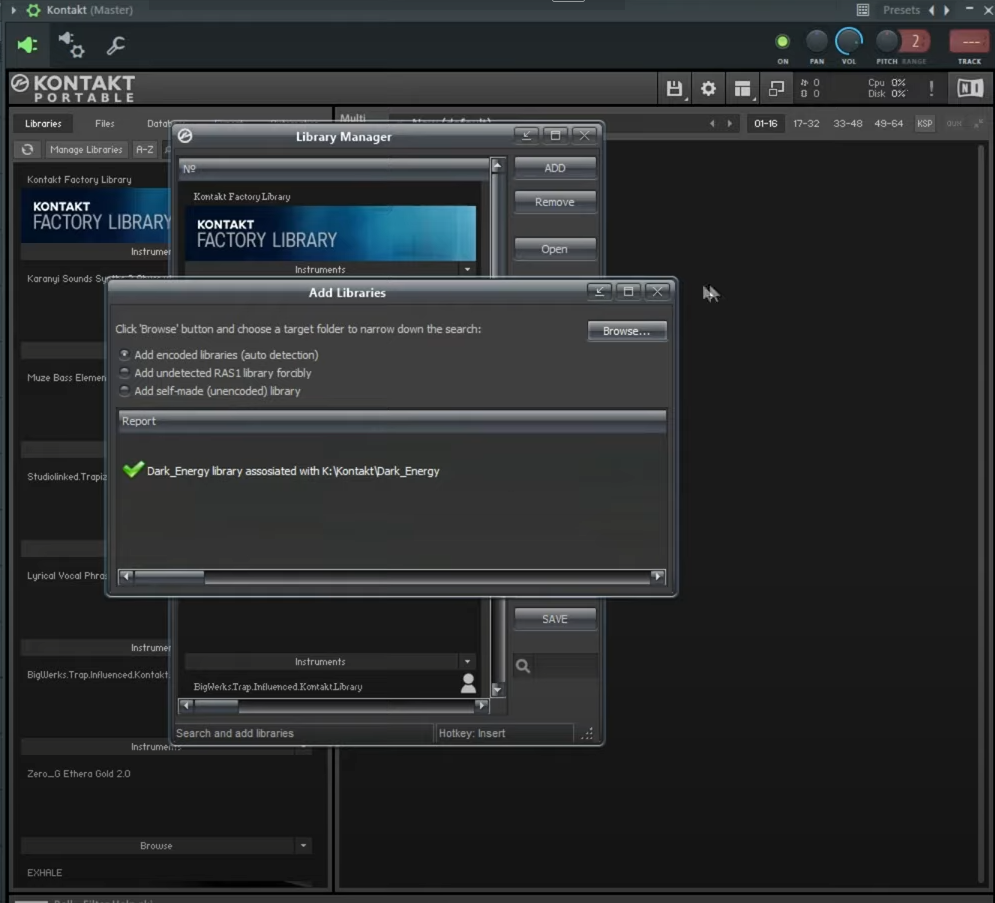This screenshot has height=903, width=995.
Task: Click the Library Manager search field
Action: coord(565,666)
